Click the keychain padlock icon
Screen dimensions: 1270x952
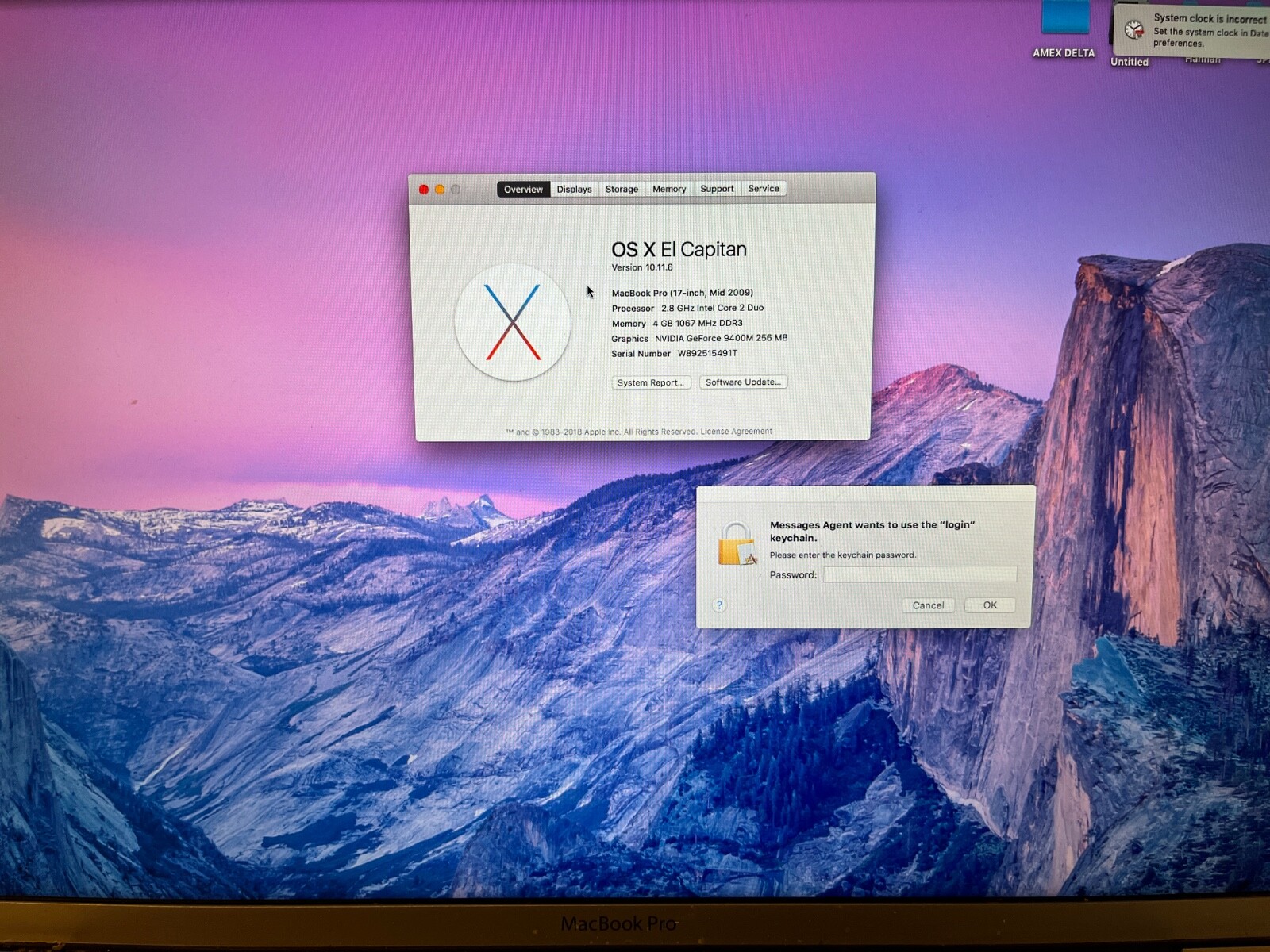pos(737,544)
